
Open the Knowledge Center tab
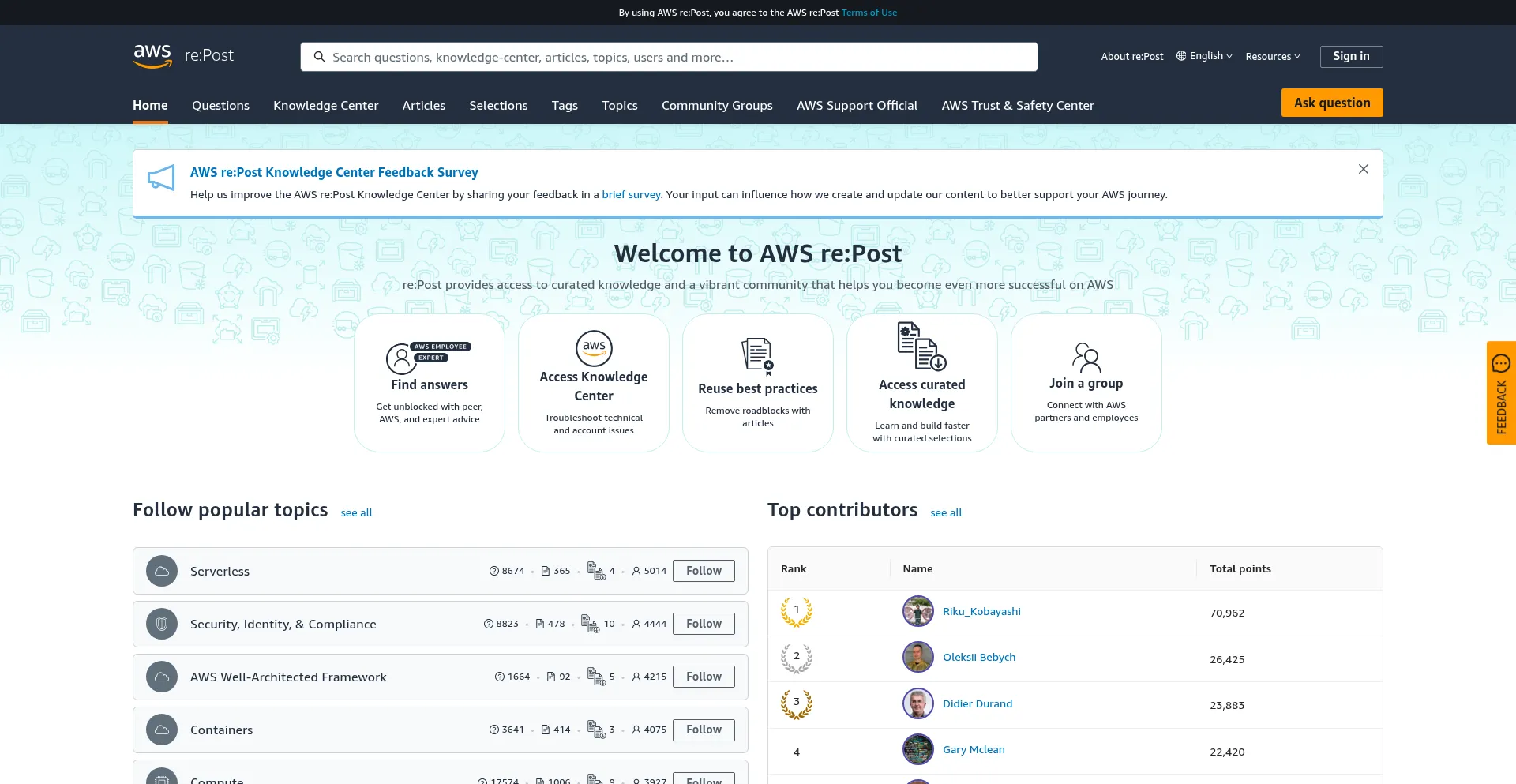point(325,106)
